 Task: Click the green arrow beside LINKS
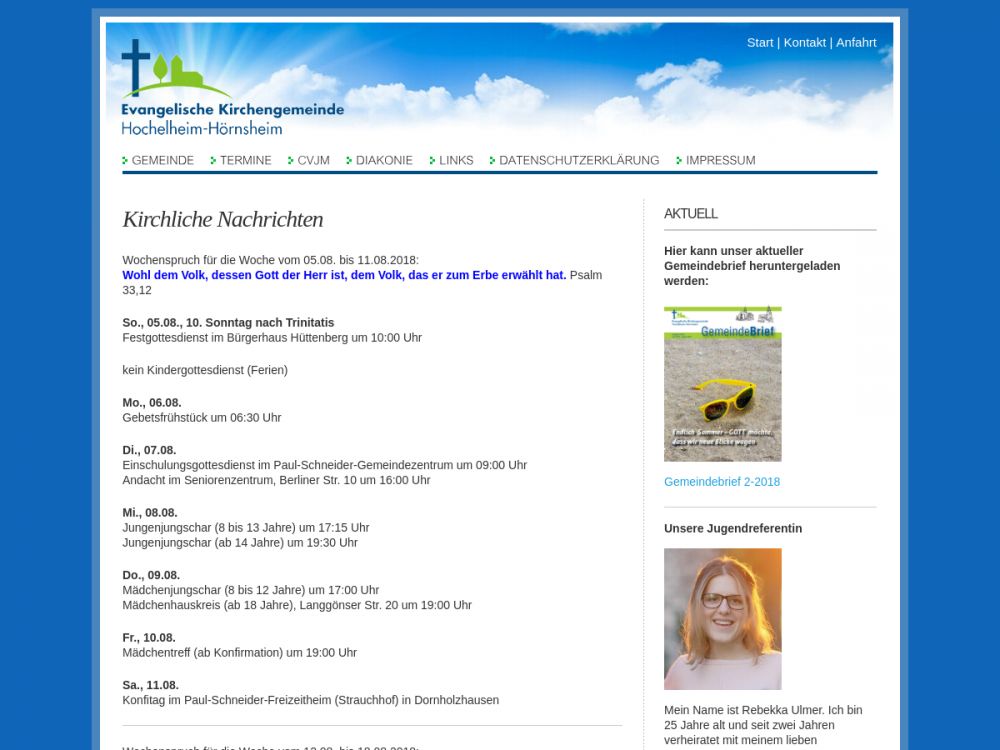pos(433,161)
